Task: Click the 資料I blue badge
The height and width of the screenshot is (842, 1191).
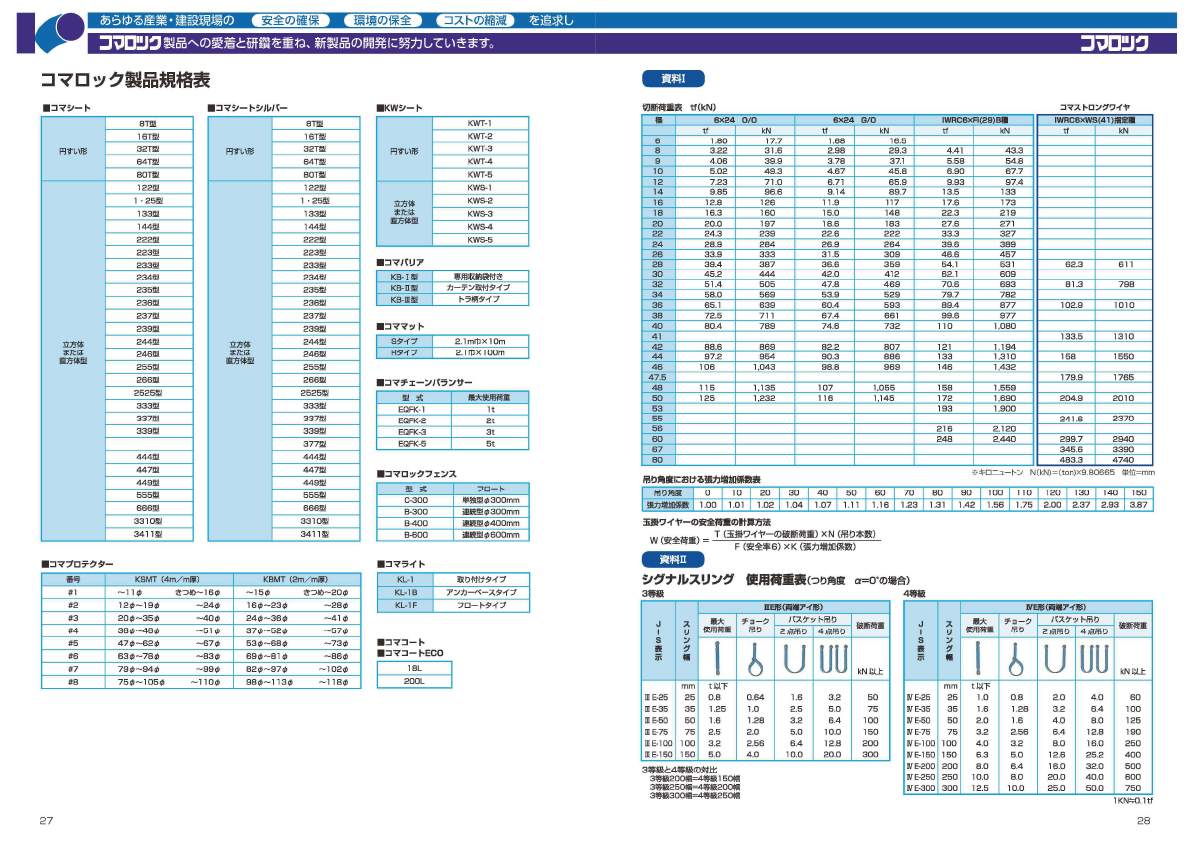Action: coord(673,78)
